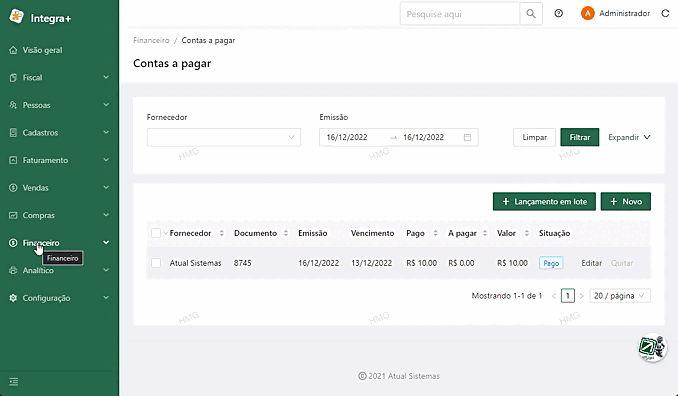Viewport: 678px width, 396px height.
Task: Click the refresh icon near Administrador
Action: point(665,13)
